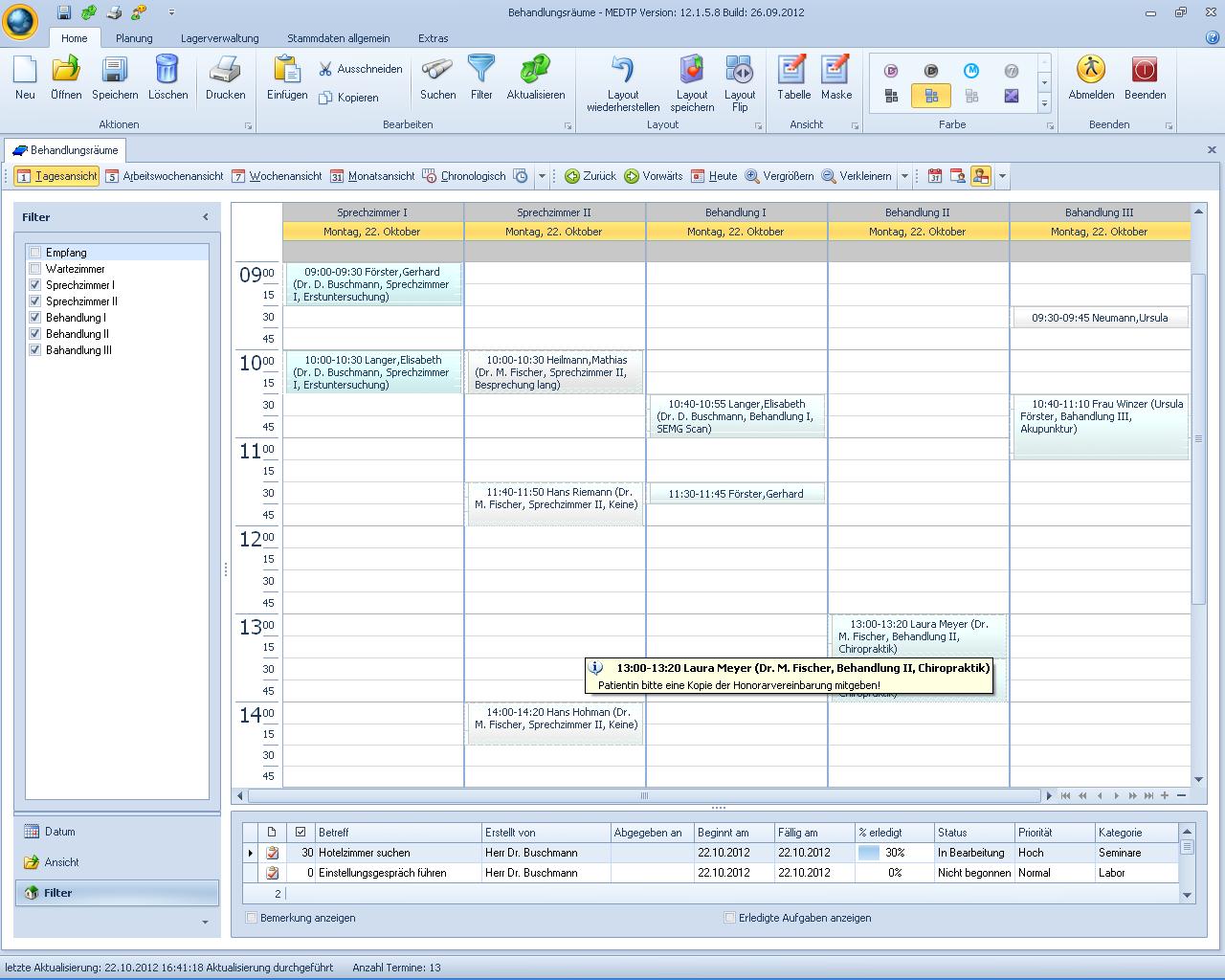Open the 10:00-10:30 Heilmann, Mathias appointment
This screenshot has width=1225, height=980.
pyautogui.click(x=555, y=372)
